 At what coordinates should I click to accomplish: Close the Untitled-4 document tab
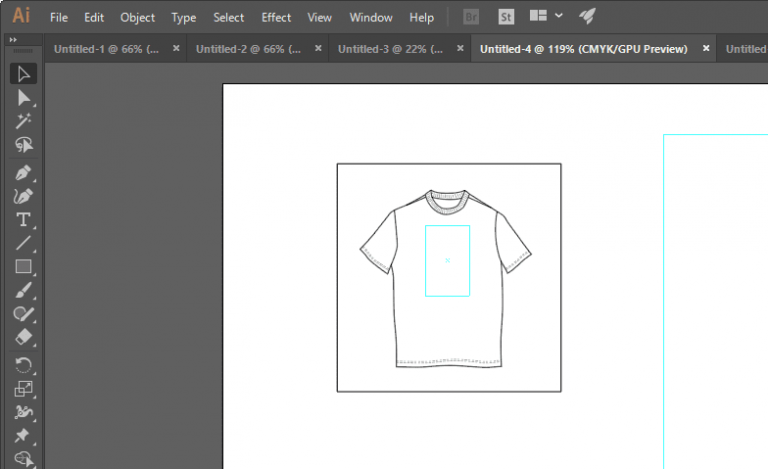[706, 48]
